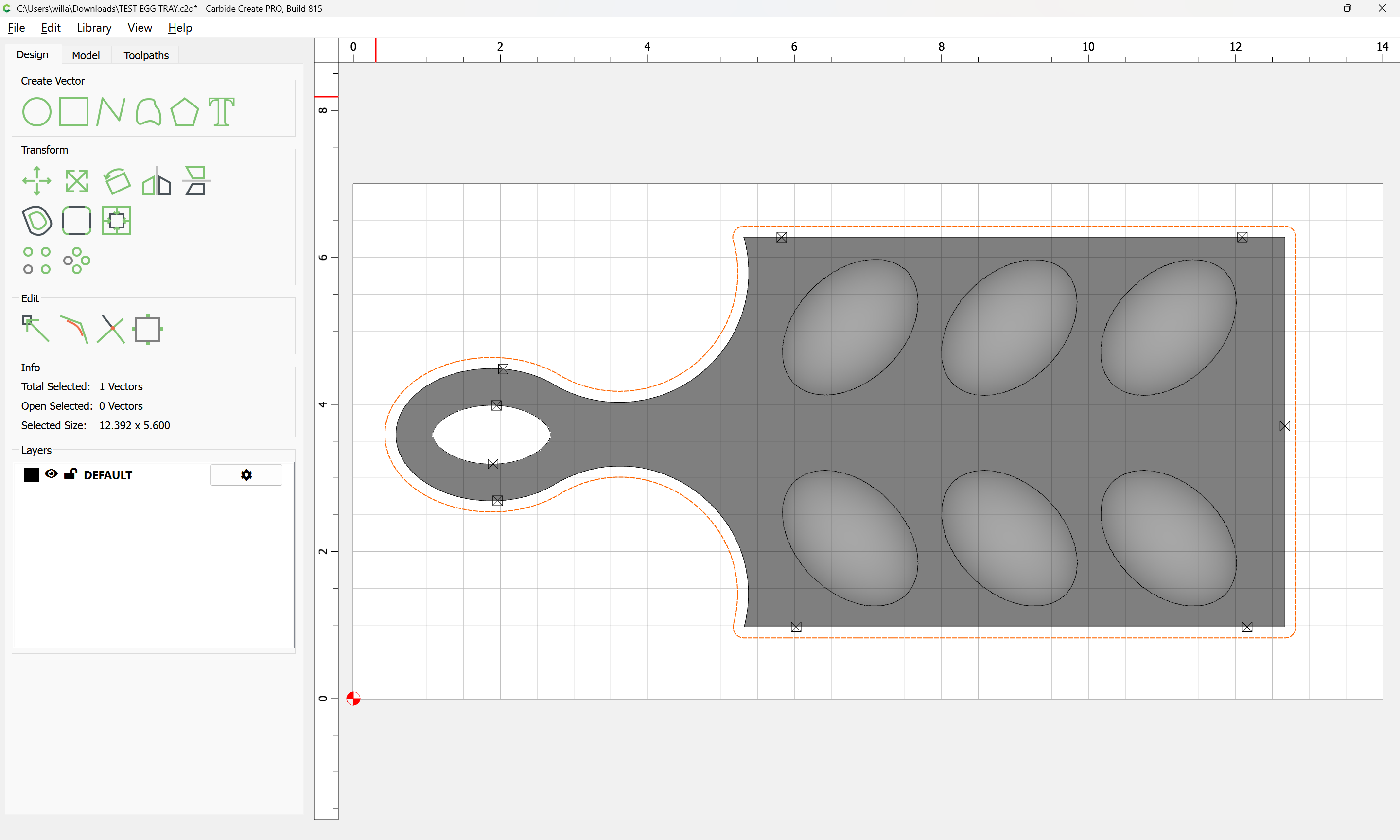Click the Mirror/Flip transform icon

tap(157, 181)
